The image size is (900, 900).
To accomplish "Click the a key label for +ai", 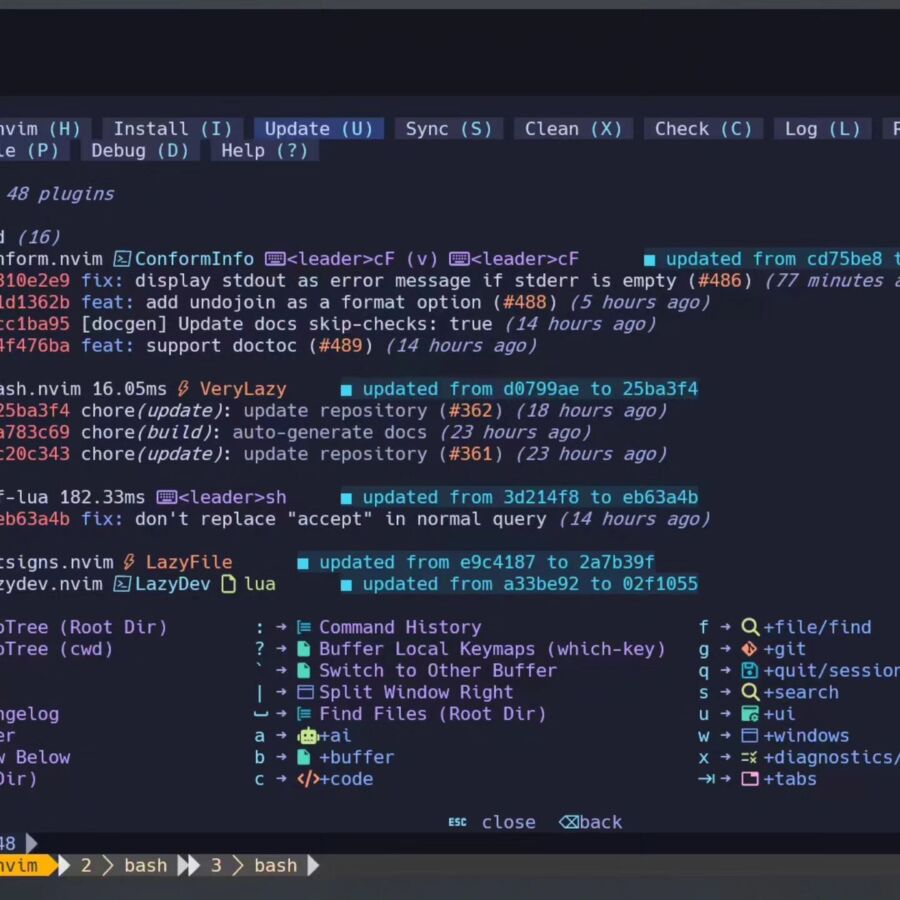I will coord(259,736).
